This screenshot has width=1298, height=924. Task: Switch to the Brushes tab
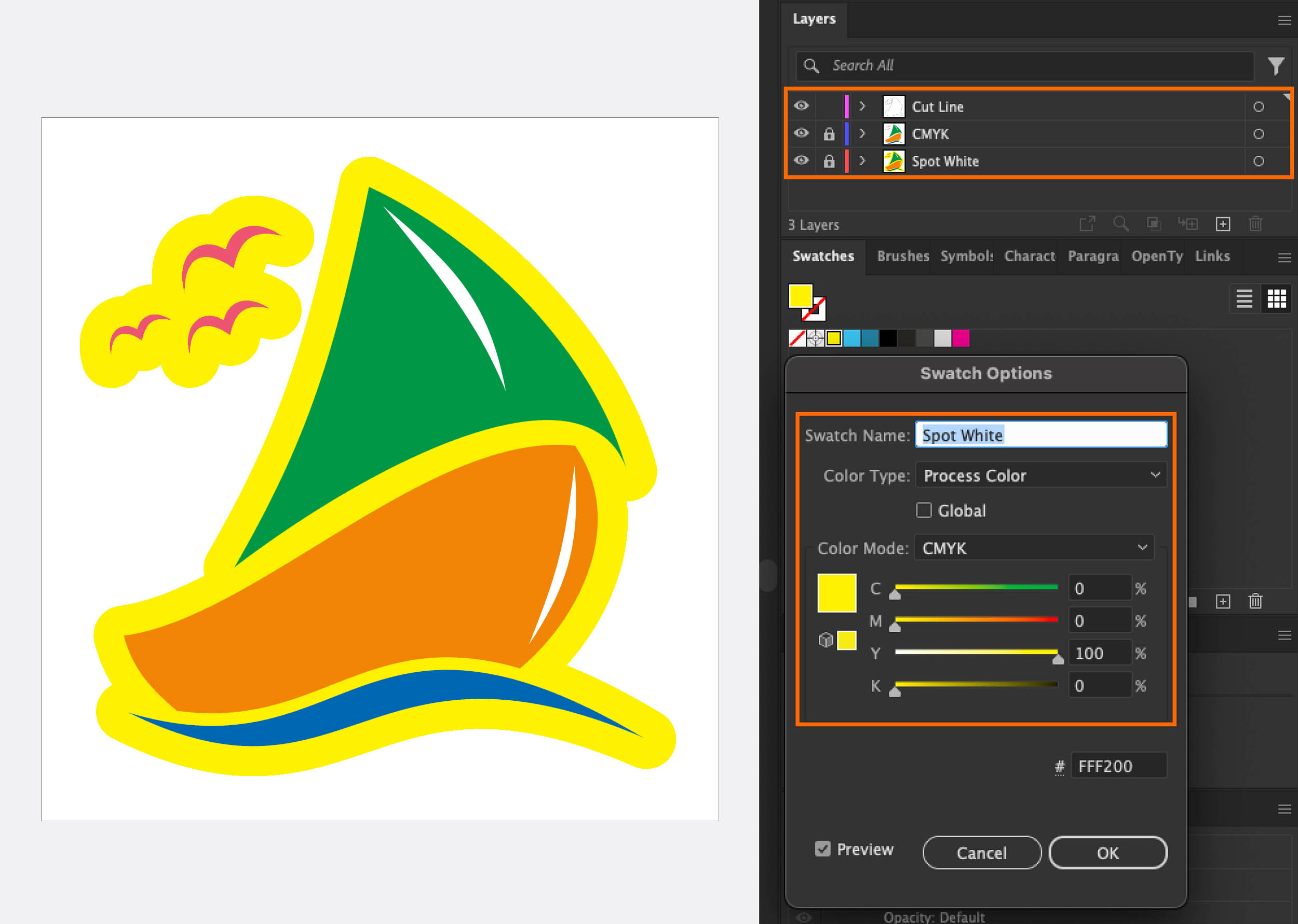[x=902, y=256]
